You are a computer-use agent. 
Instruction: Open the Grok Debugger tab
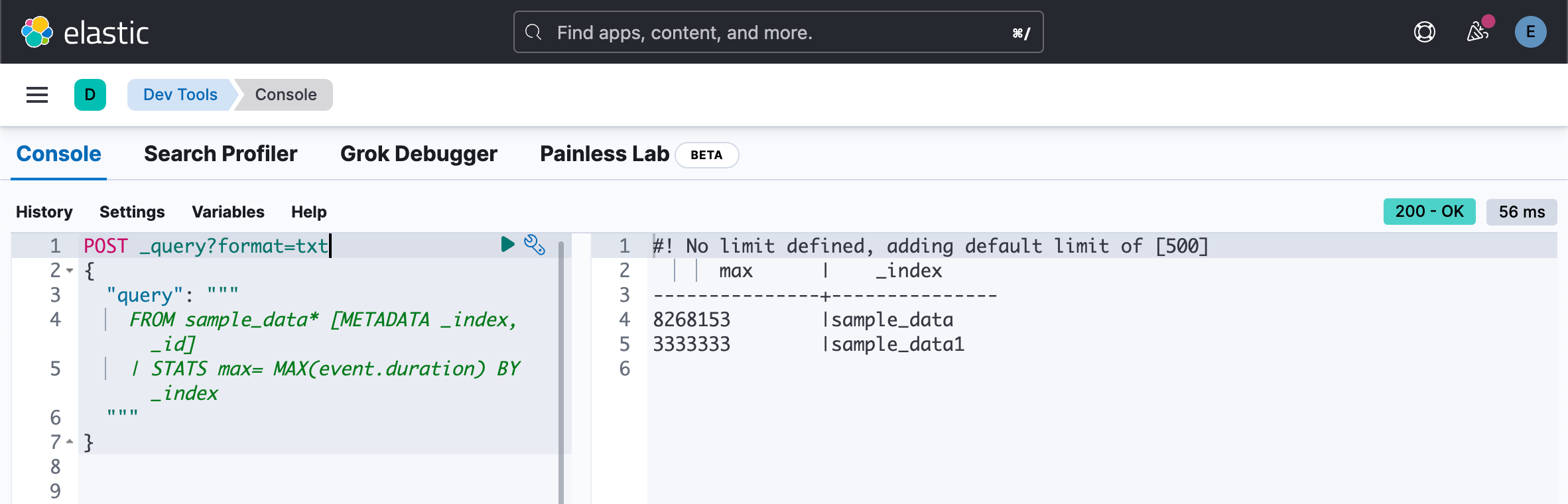(x=419, y=154)
